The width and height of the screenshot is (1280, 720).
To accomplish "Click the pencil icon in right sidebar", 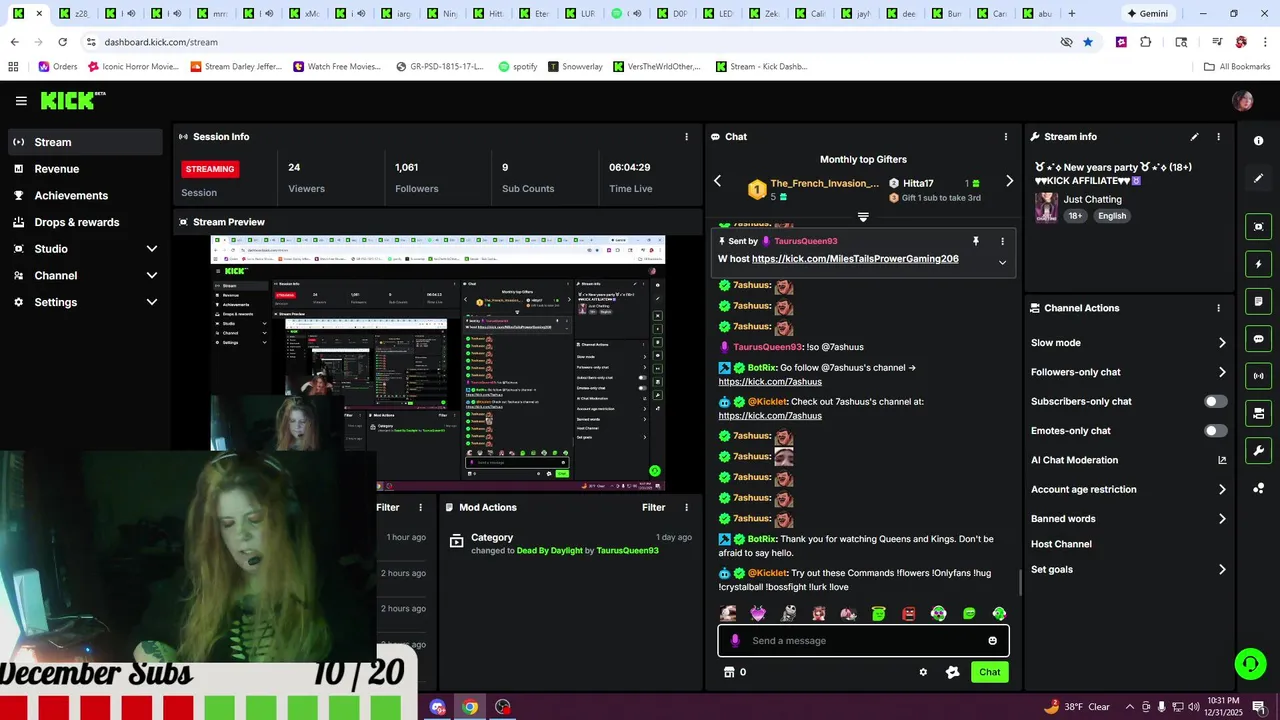I will 1259,178.
